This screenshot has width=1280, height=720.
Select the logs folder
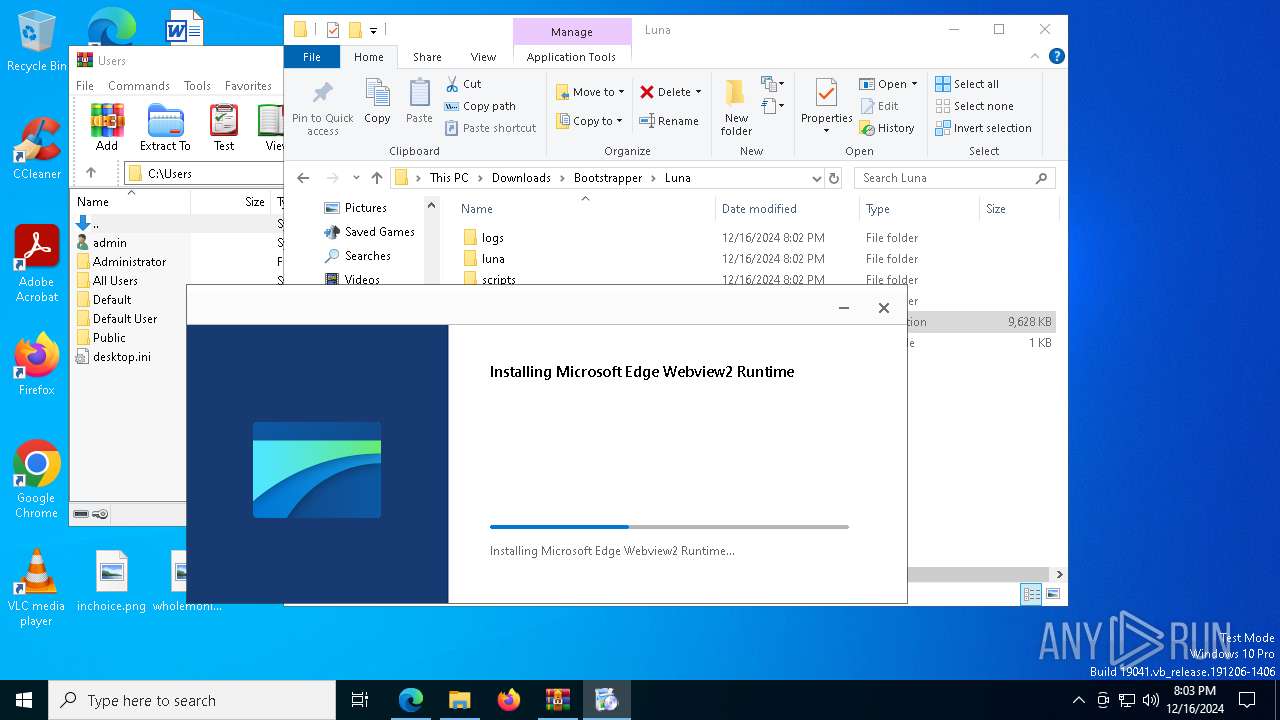click(x=492, y=238)
